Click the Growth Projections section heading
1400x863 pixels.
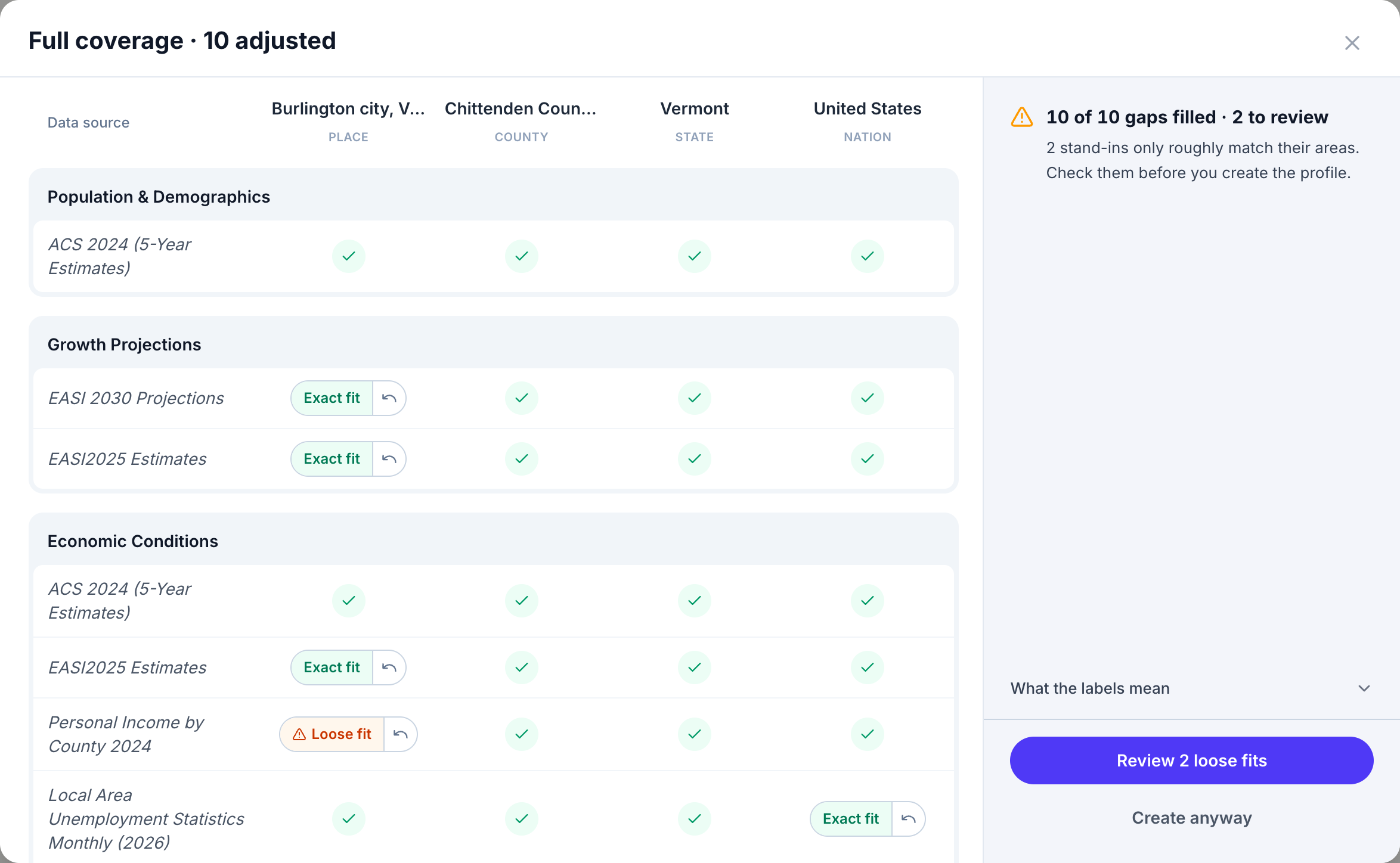(x=124, y=344)
